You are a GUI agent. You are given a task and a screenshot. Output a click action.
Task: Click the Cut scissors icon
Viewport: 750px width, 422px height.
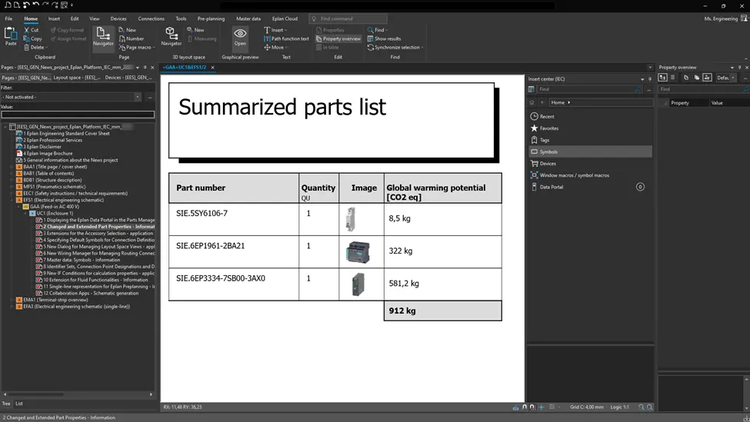(30, 30)
